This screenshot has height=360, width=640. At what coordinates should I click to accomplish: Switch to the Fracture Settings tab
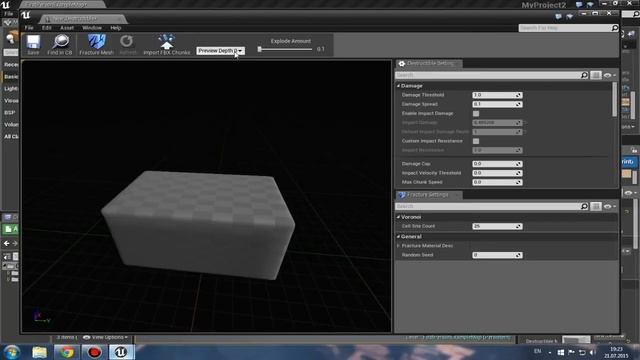click(x=429, y=195)
